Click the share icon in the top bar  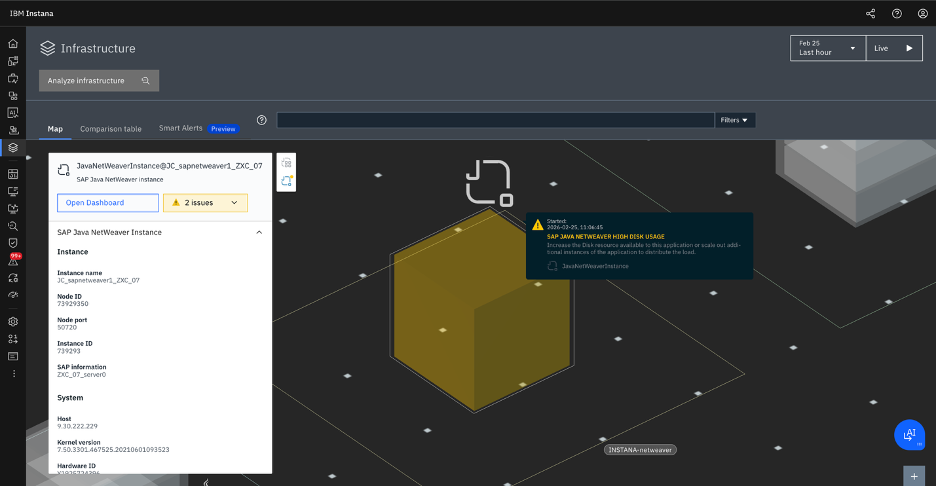870,14
